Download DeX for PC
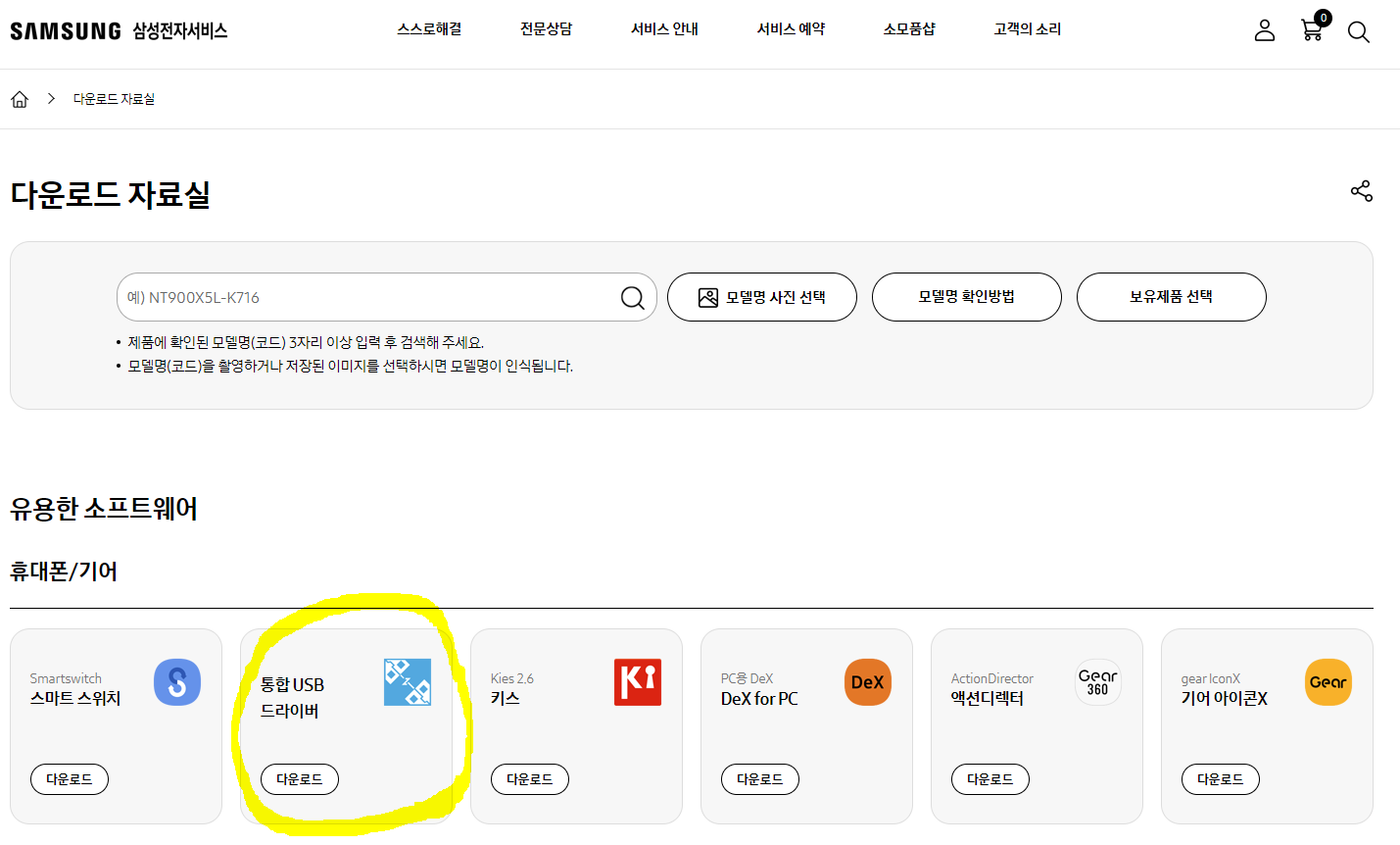Viewport: 1400px width, 845px height. [x=760, y=779]
